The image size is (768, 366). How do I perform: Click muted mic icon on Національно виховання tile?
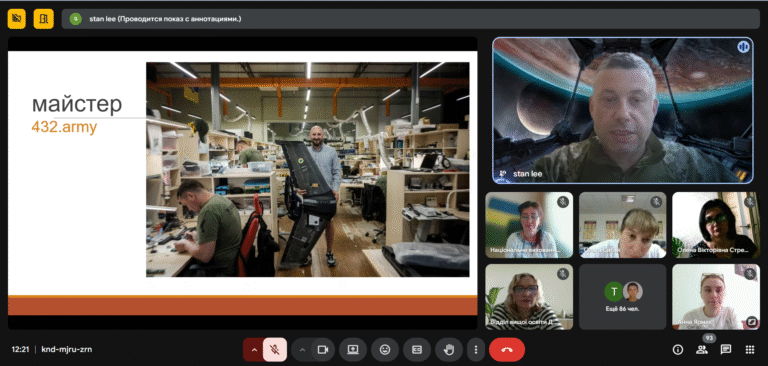point(563,202)
